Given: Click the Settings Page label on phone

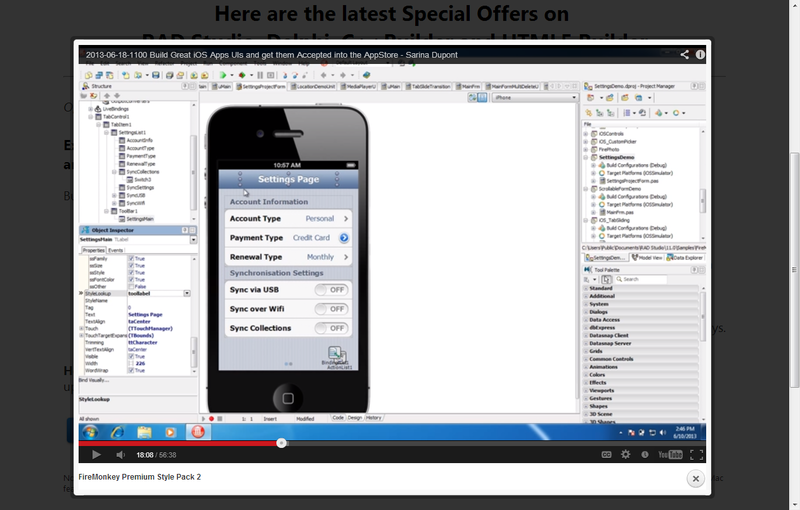Looking at the screenshot, I should tap(288, 179).
